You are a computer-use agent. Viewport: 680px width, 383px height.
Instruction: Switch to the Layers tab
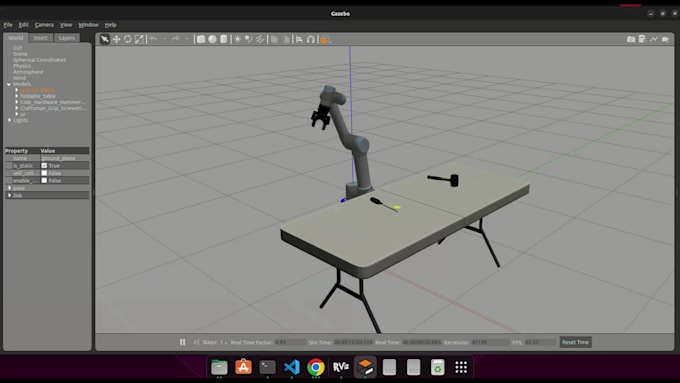(67, 38)
